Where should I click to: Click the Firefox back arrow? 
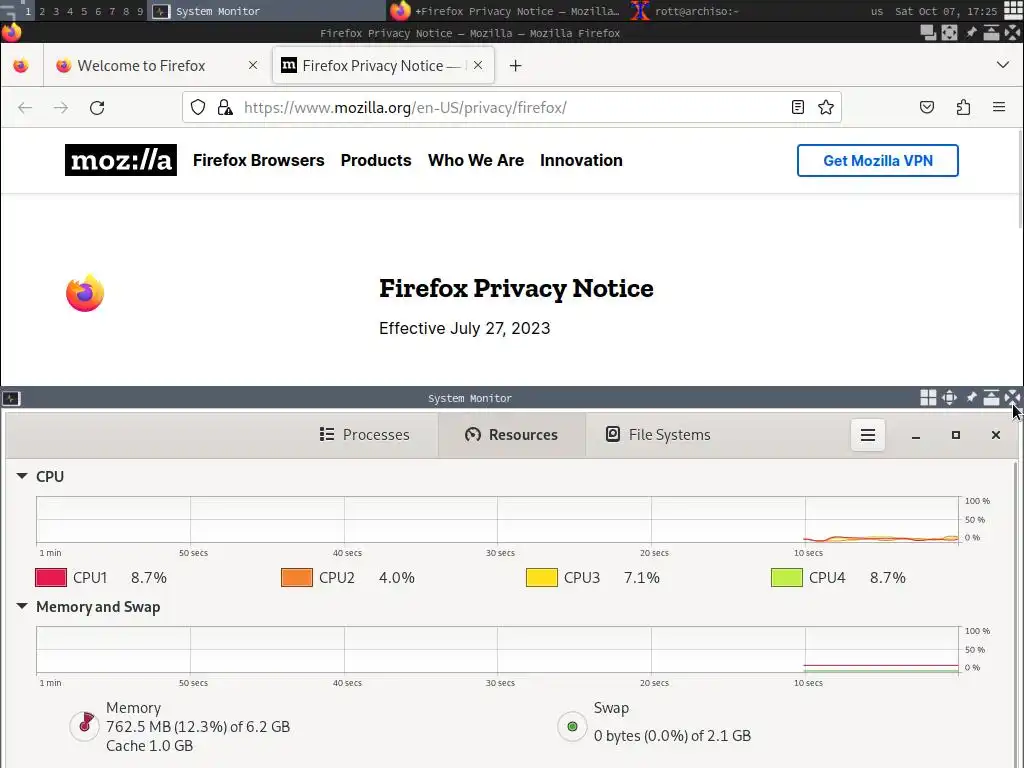coord(25,108)
